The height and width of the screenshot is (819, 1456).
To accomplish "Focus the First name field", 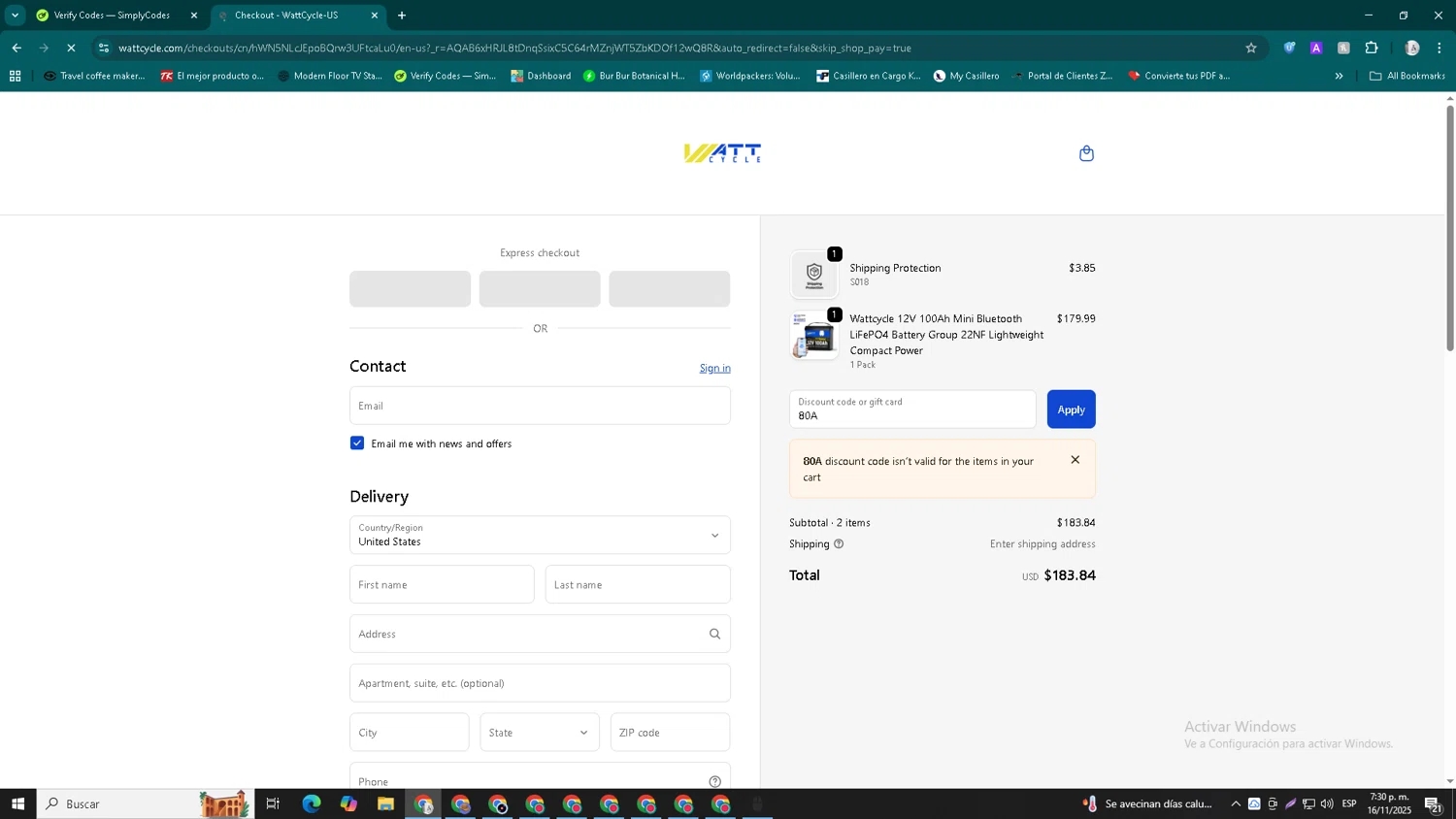I will tap(442, 585).
